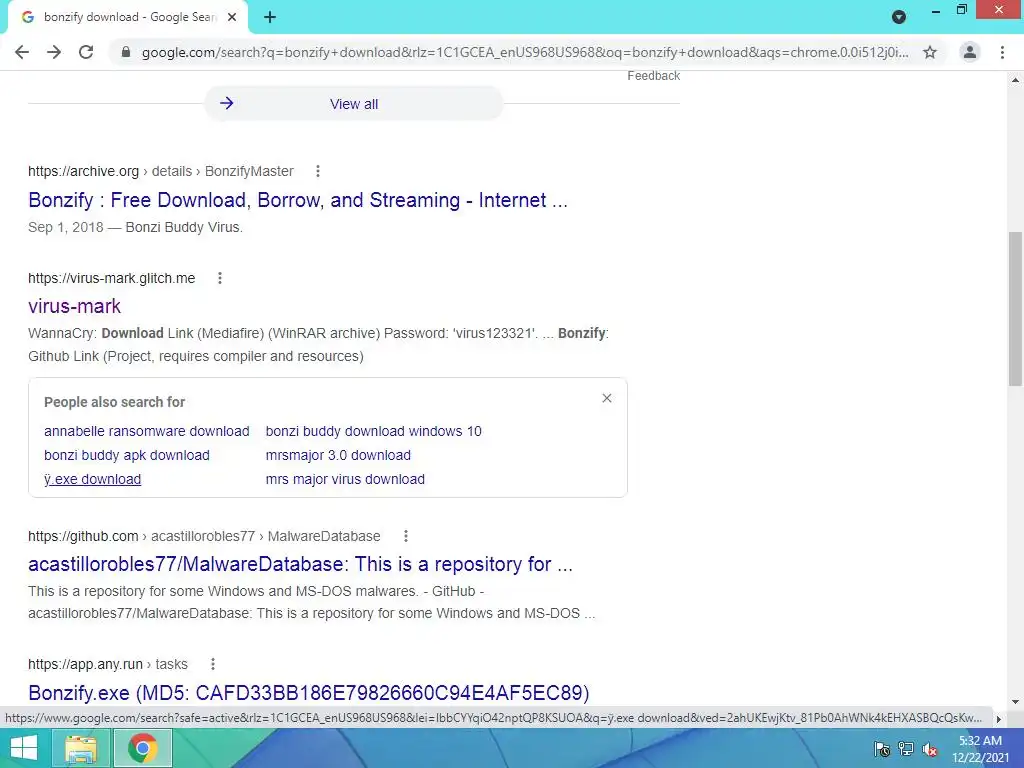Open the Action Center flag tray icon
The height and width of the screenshot is (768, 1024).
point(882,749)
